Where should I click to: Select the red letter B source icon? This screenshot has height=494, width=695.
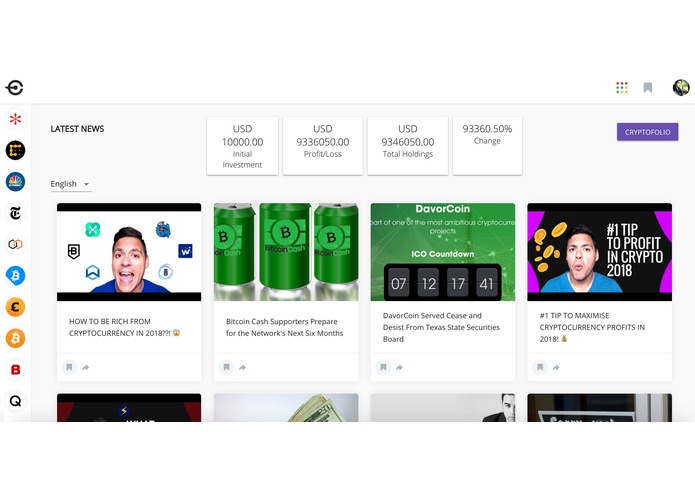point(16,370)
